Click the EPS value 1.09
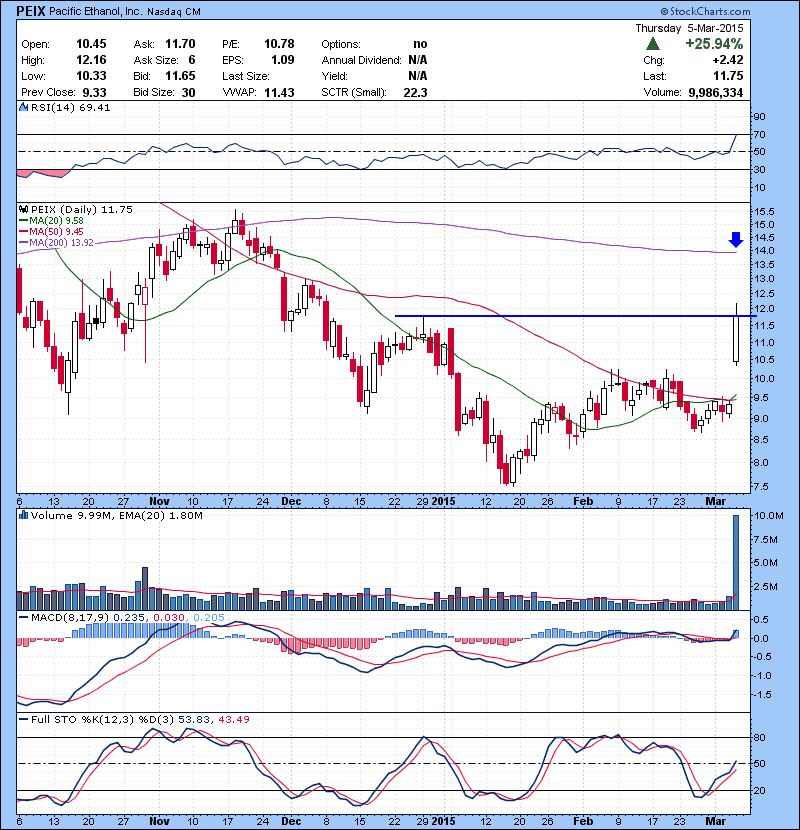The image size is (800, 830). 283,60
